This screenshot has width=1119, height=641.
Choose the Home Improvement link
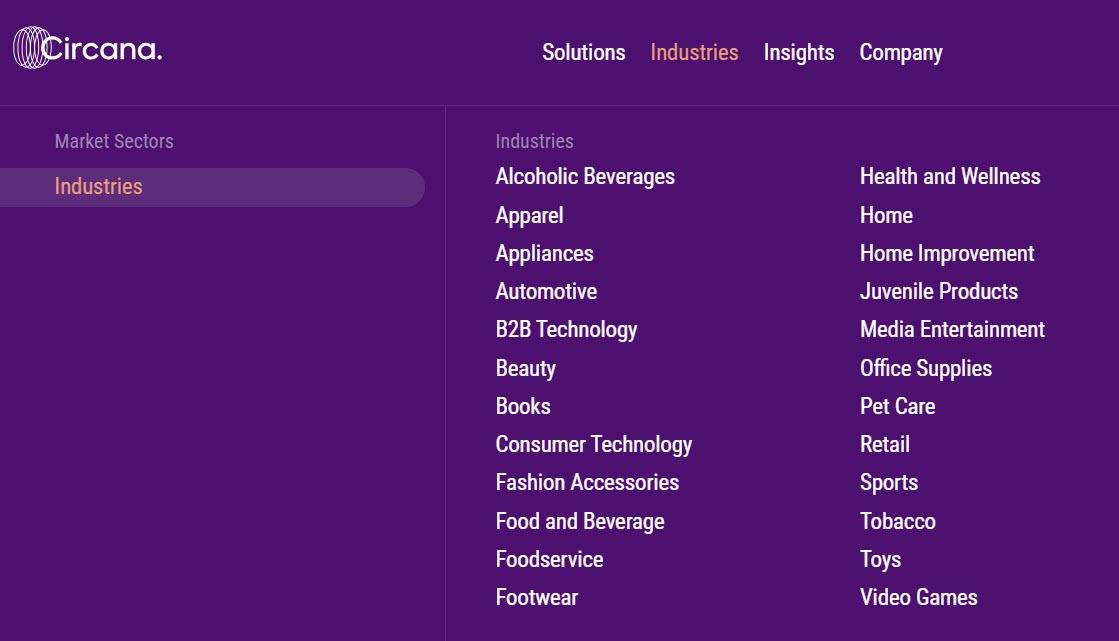pos(947,253)
